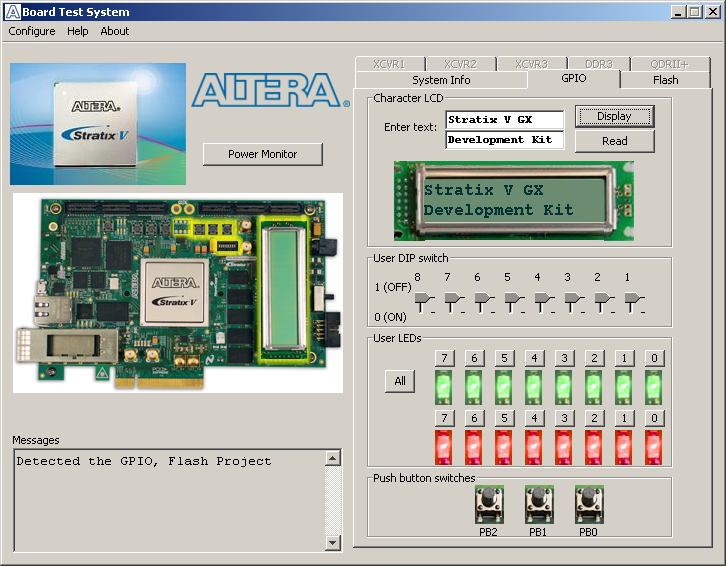Click the red LED 2 indicator
Viewport: 726px width, 566px height.
(594, 447)
